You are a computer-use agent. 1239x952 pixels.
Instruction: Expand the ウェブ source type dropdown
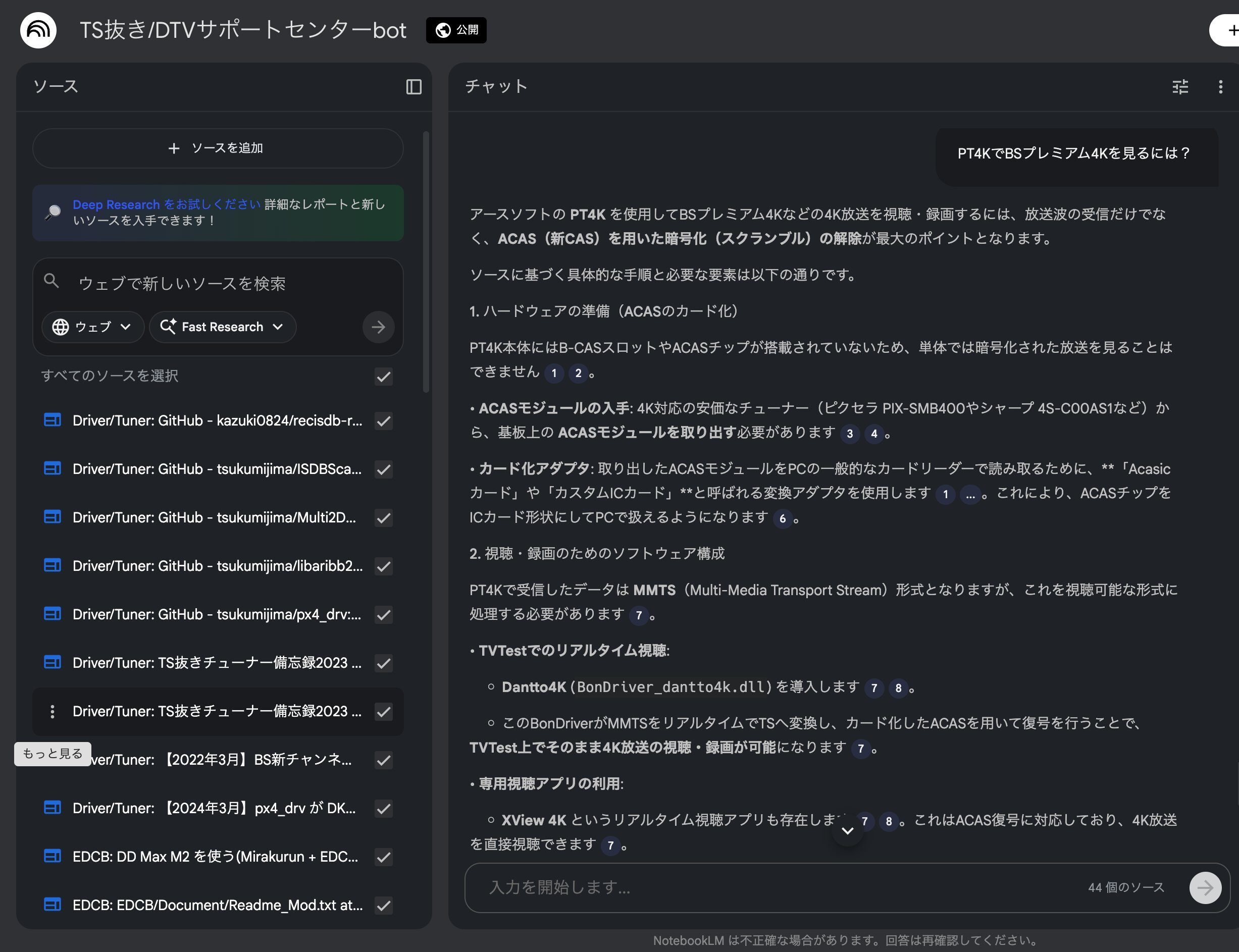(92, 327)
